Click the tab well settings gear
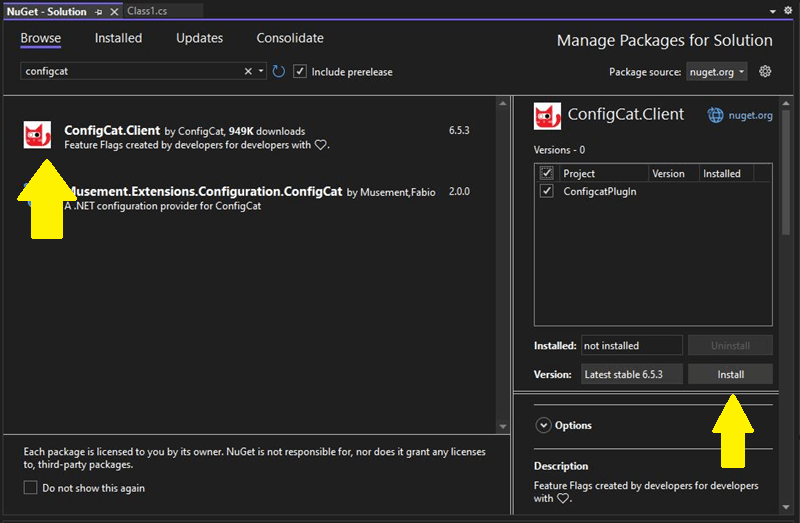This screenshot has height=523, width=800. tap(788, 11)
